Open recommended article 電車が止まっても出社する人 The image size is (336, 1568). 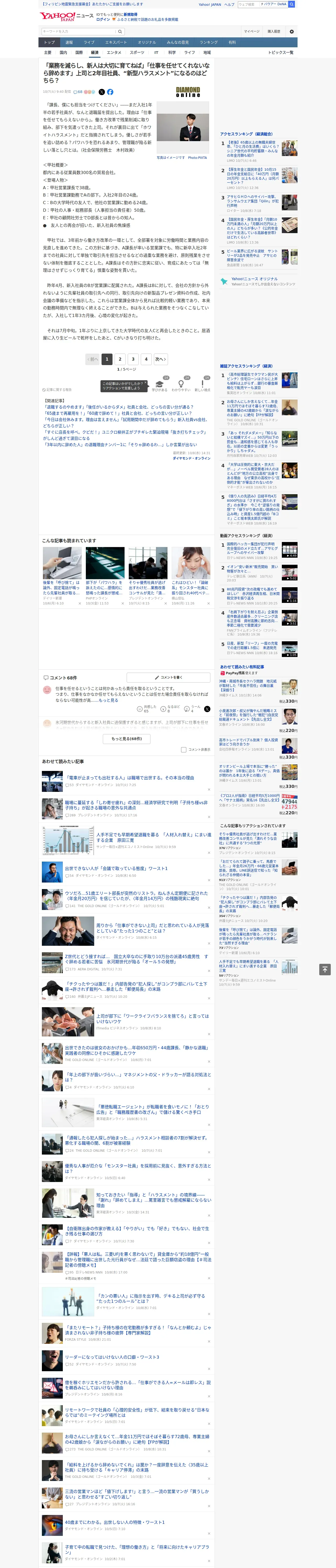tap(130, 778)
